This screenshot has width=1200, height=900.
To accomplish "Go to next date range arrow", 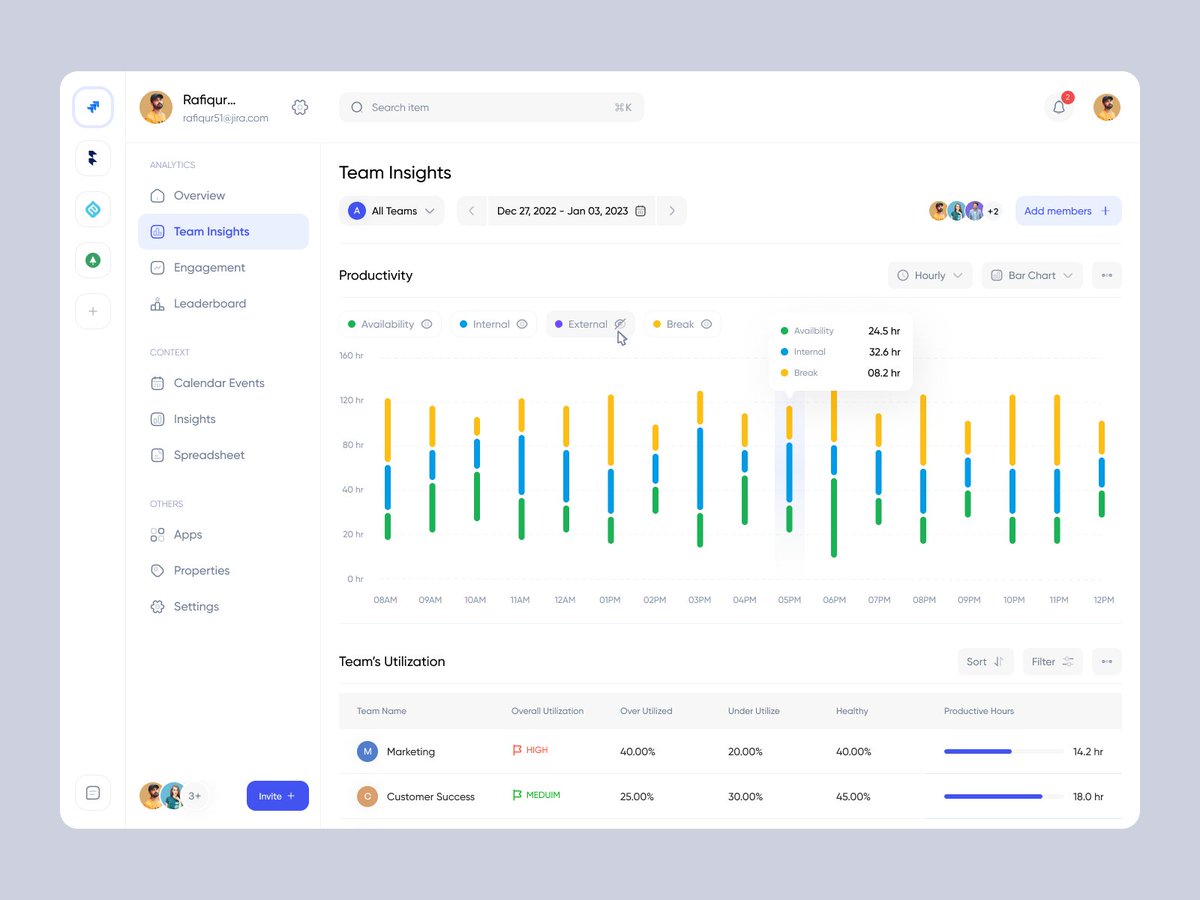I will click(x=672, y=211).
